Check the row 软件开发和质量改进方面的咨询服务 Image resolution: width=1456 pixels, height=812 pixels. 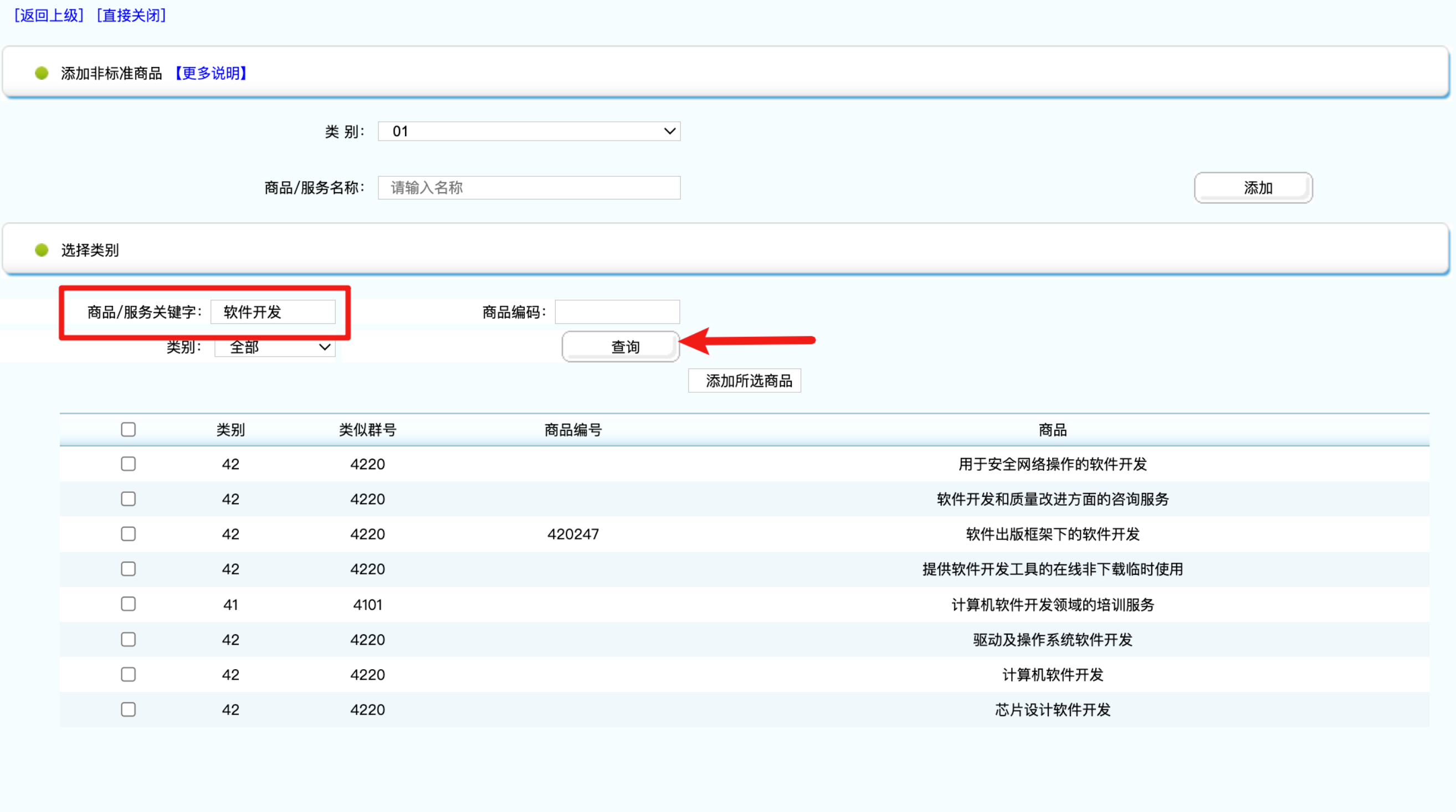(129, 499)
